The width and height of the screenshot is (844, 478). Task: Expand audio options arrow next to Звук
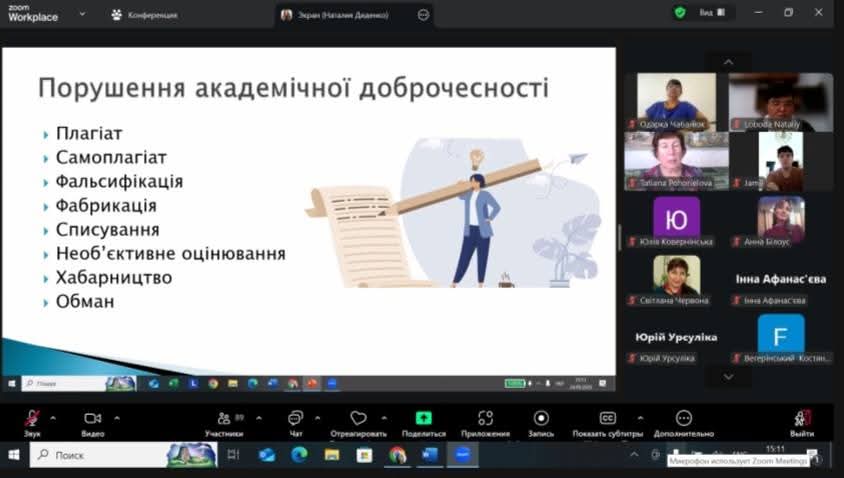[x=53, y=417]
